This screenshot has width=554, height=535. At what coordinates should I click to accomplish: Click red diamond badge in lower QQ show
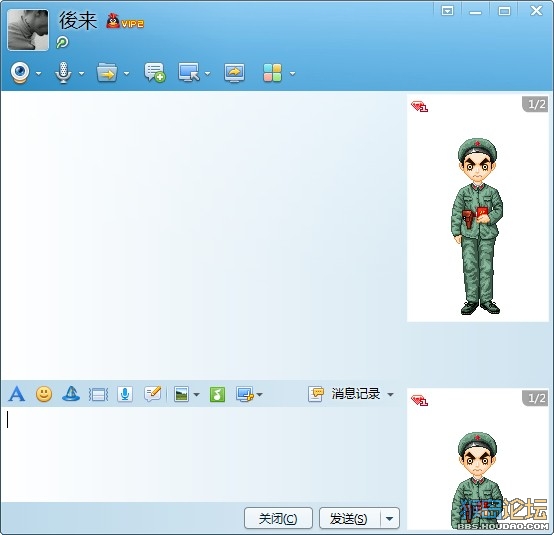[x=419, y=401]
